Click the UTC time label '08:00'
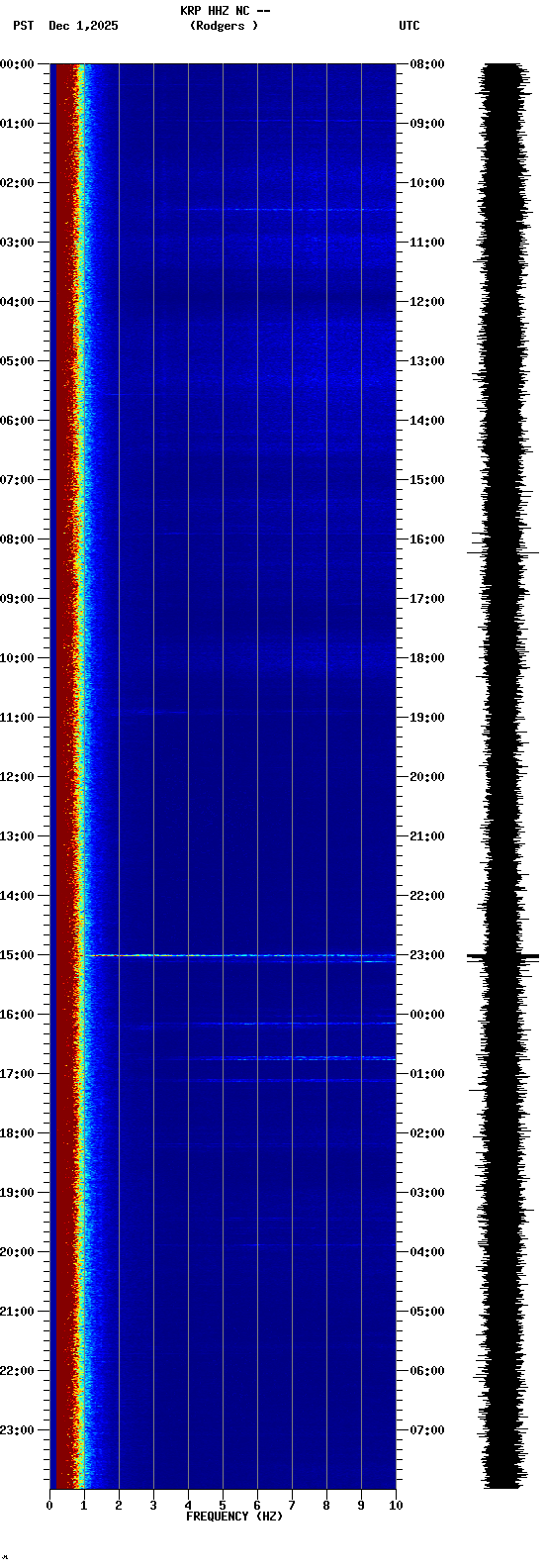The height and width of the screenshot is (1568, 546). click(x=427, y=64)
